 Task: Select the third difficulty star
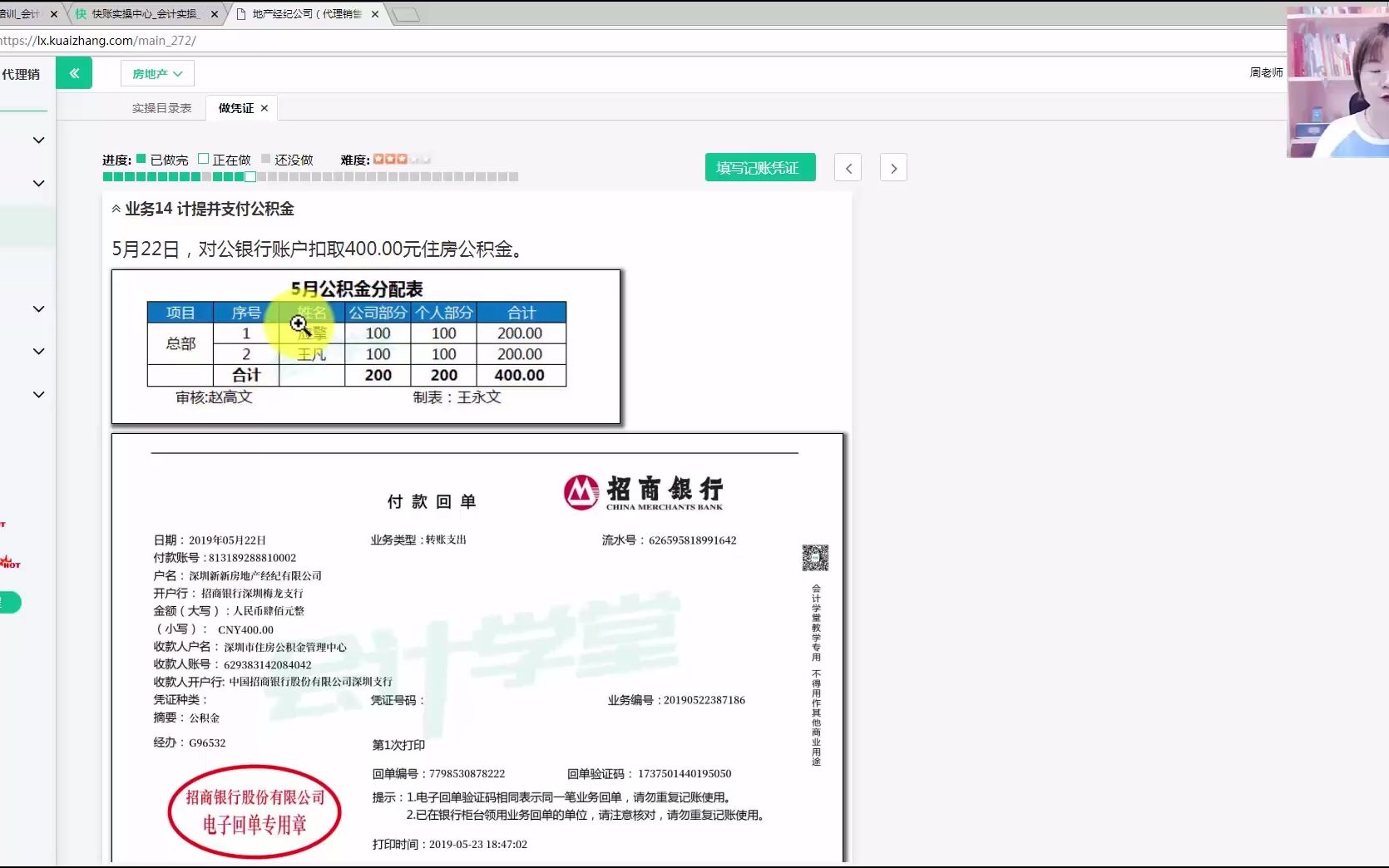tap(400, 158)
